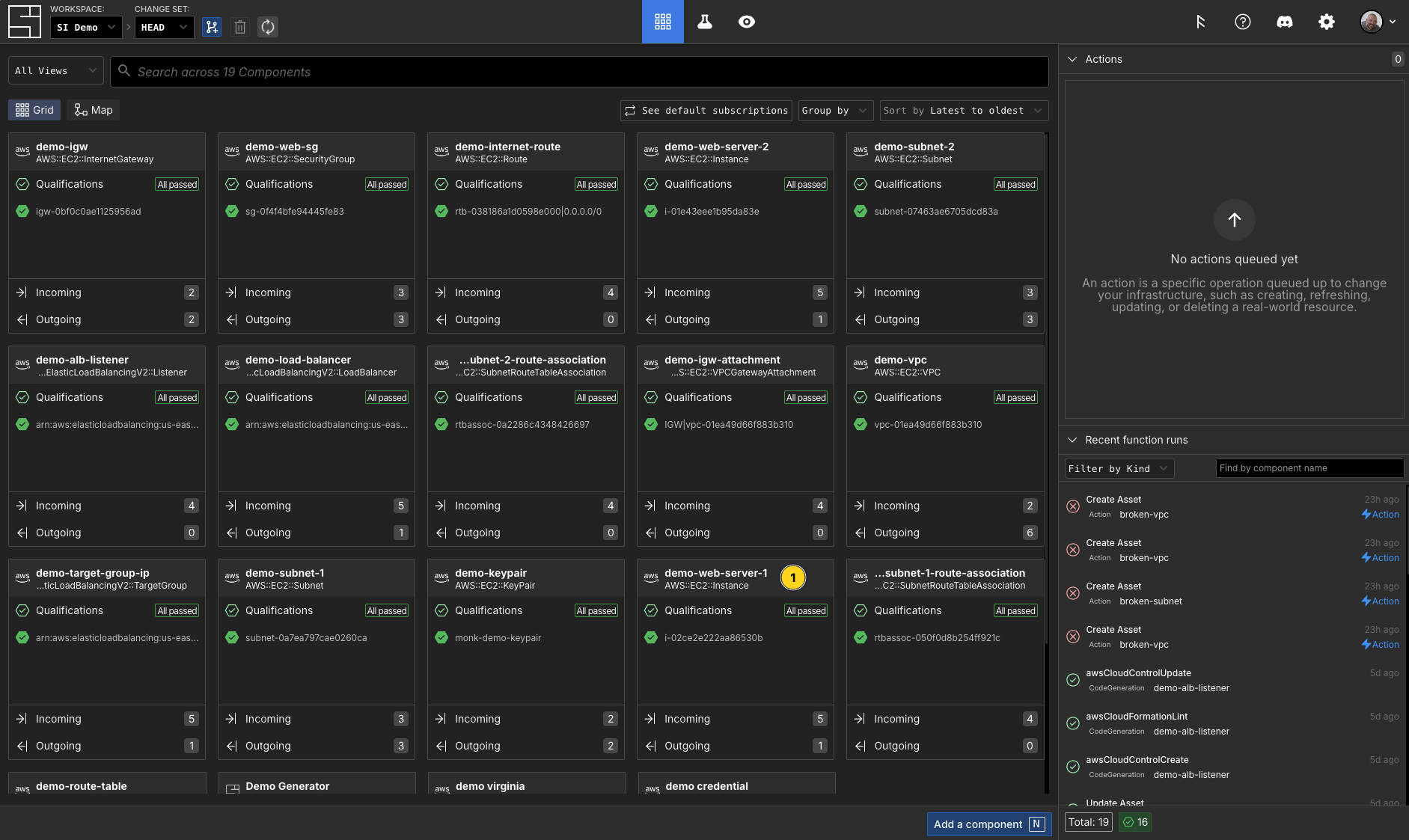Open the grid components tab in top bar
1409x840 pixels.
pyautogui.click(x=662, y=22)
